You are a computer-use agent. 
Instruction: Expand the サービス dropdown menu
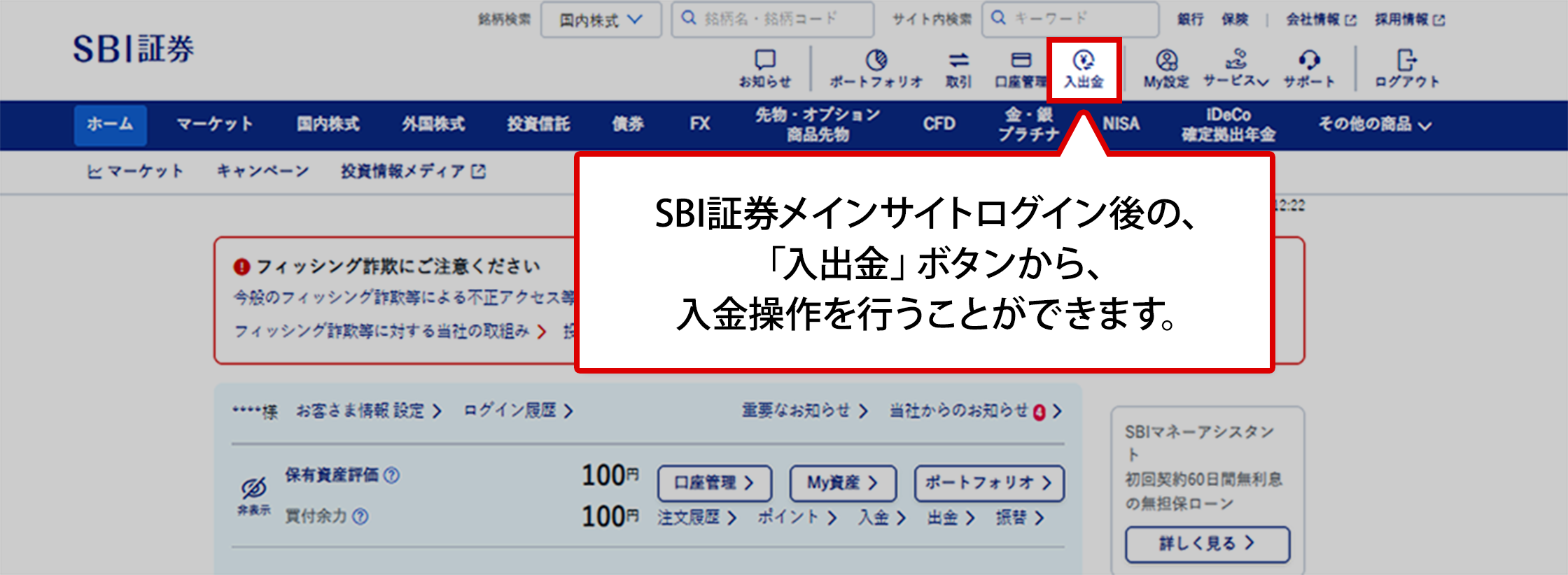point(1235,69)
